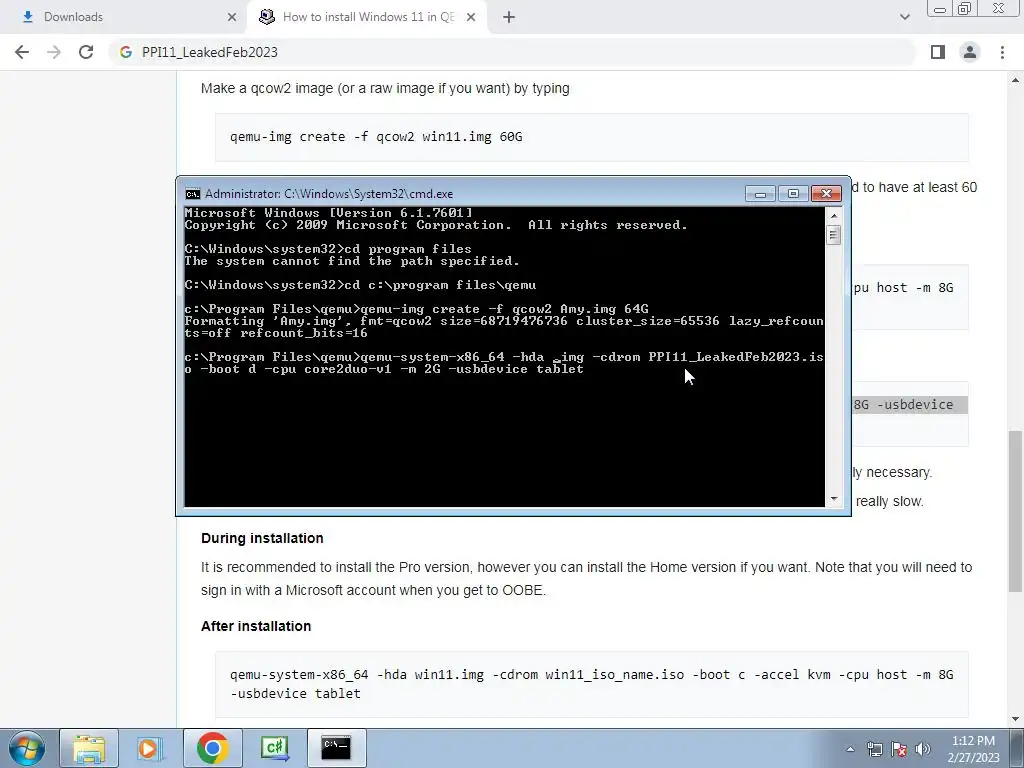Screen dimensions: 1024x768
Task: Switch to Chrome in the taskbar
Action: point(212,748)
